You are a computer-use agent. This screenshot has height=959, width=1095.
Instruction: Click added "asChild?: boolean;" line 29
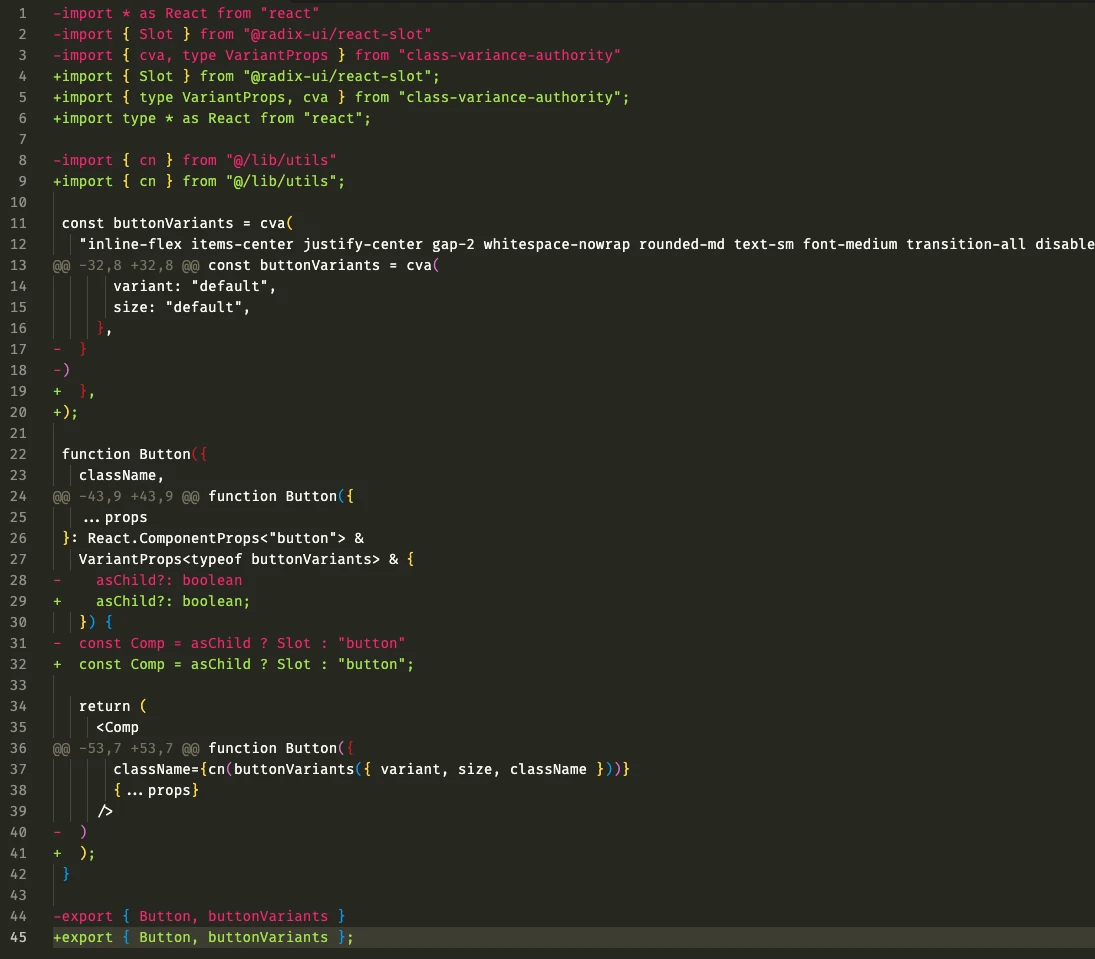point(172,601)
